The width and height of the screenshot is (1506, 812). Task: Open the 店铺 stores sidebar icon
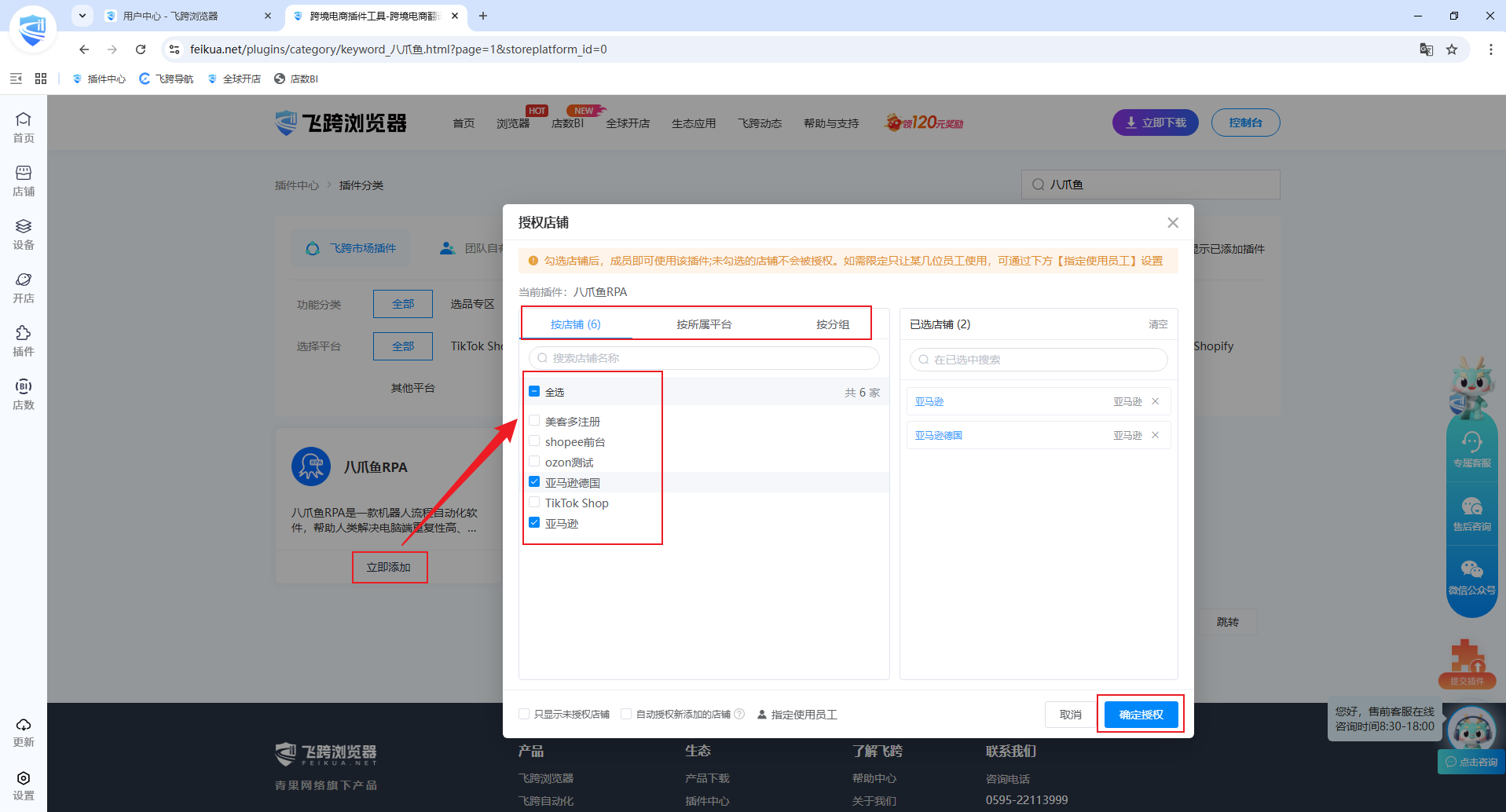pyautogui.click(x=24, y=181)
